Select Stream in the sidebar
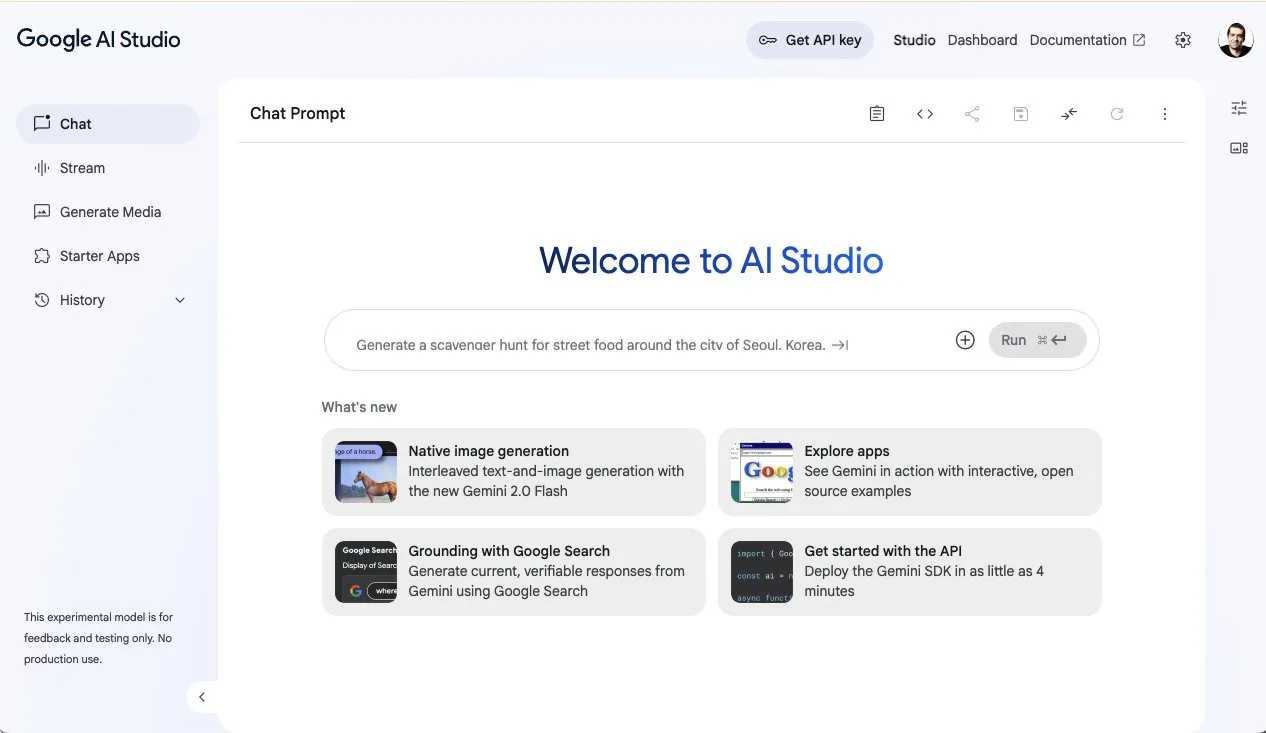This screenshot has height=733, width=1266. tap(108, 168)
